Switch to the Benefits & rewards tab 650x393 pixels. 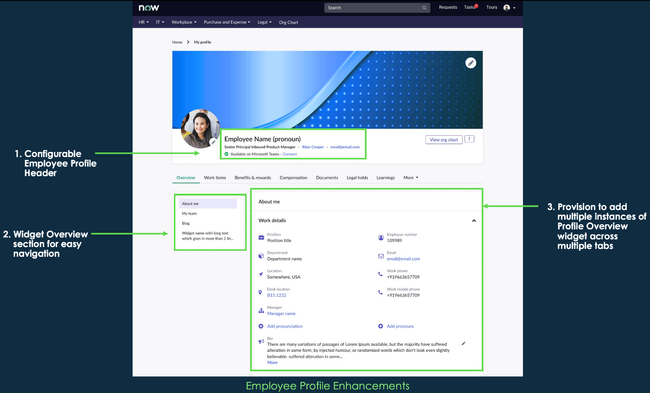(253, 177)
